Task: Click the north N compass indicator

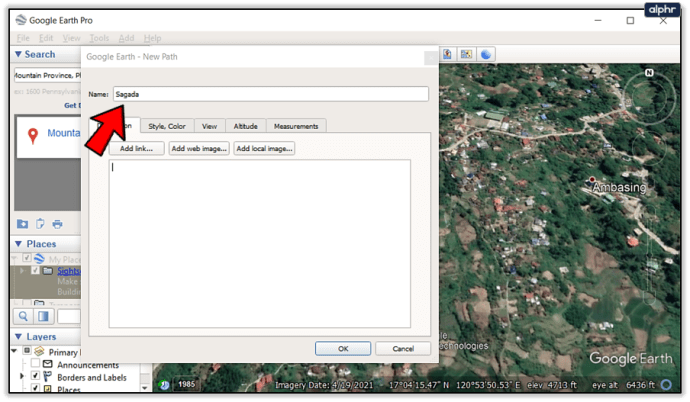Action: click(650, 74)
